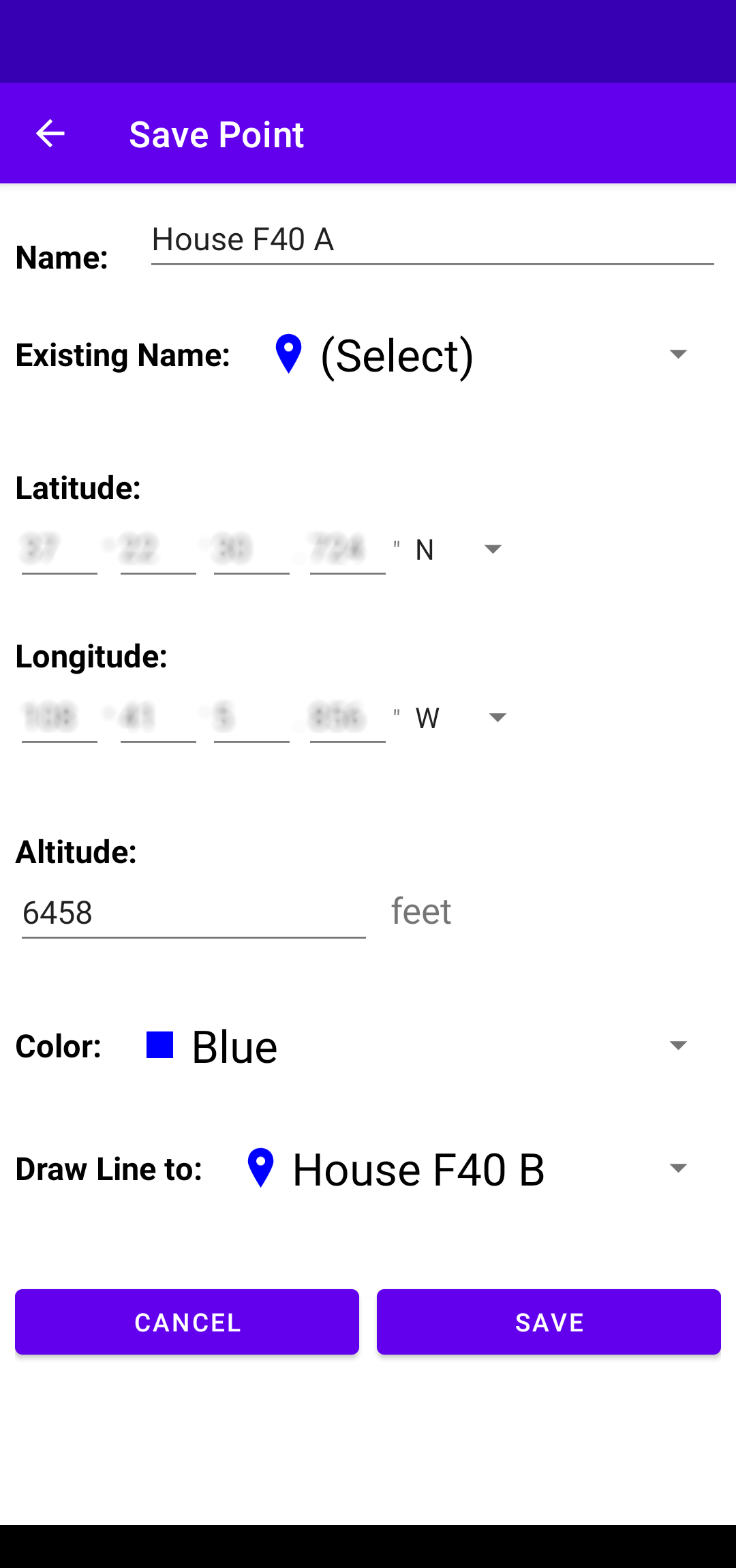Edit the altitude field showing 6458
736x1568 pixels.
click(194, 914)
